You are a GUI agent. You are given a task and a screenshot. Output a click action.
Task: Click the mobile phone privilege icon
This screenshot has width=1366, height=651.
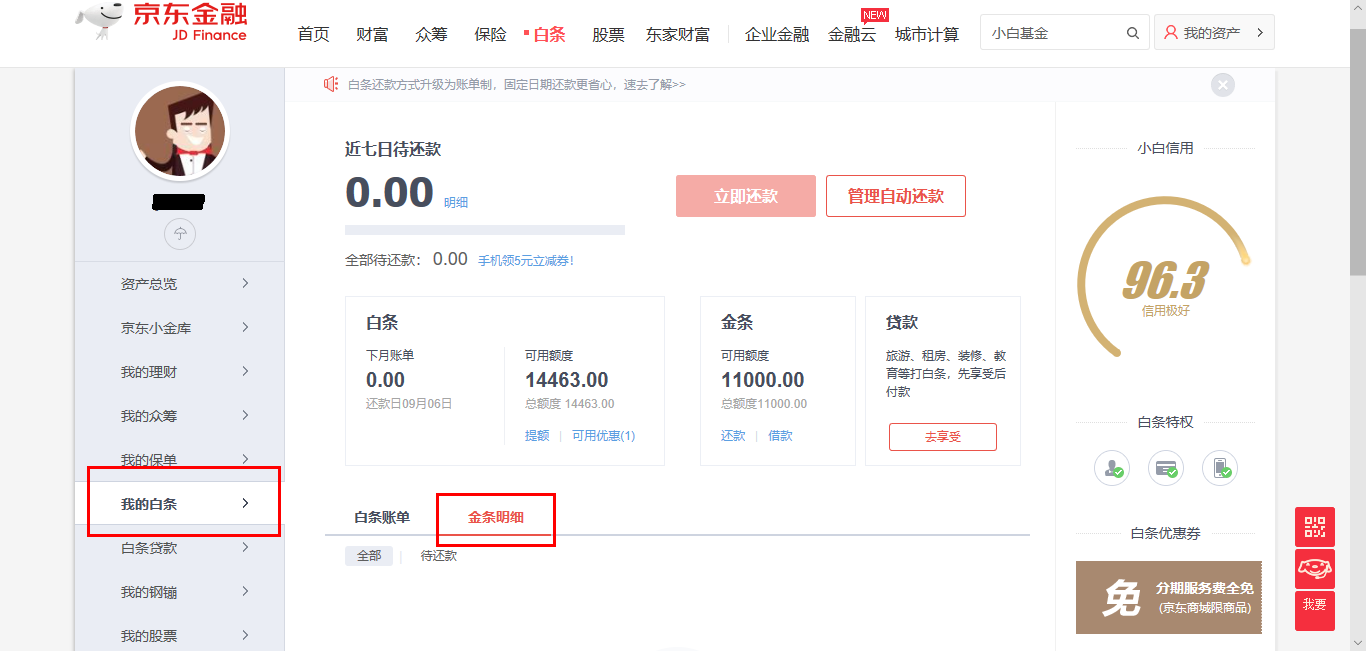tap(1220, 468)
